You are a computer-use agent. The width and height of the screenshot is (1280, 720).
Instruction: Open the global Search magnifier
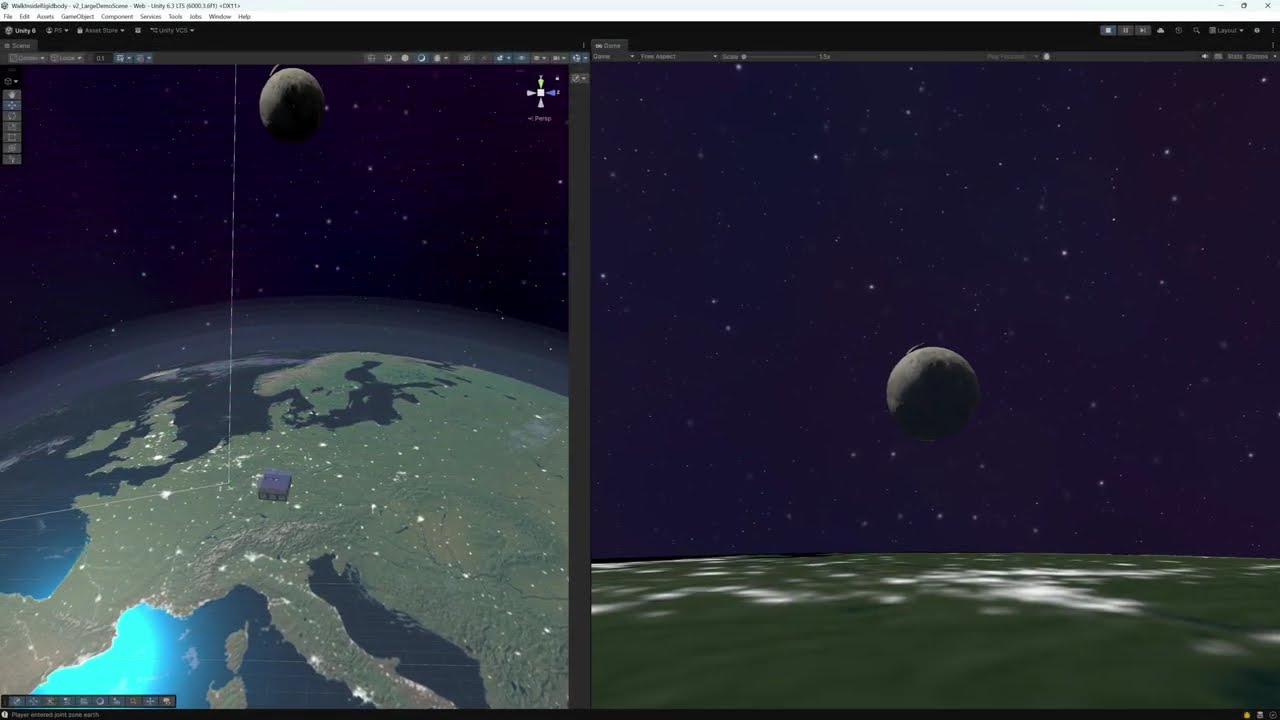pyautogui.click(x=1196, y=30)
